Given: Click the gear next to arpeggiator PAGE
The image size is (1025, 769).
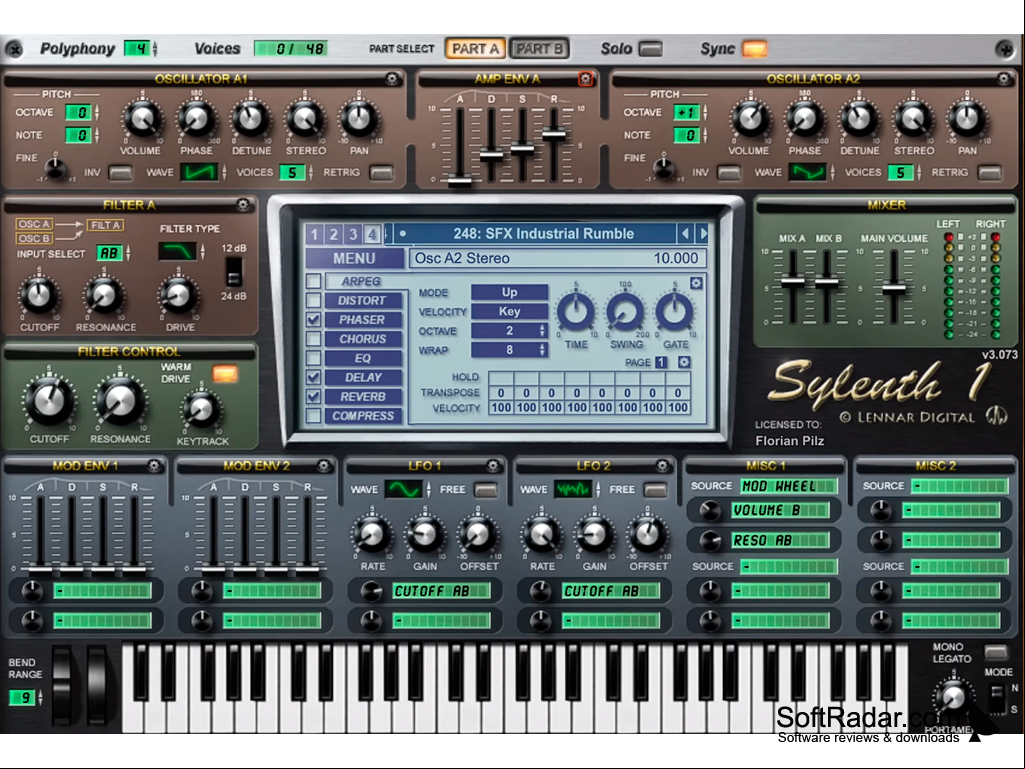Looking at the screenshot, I should coord(684,362).
